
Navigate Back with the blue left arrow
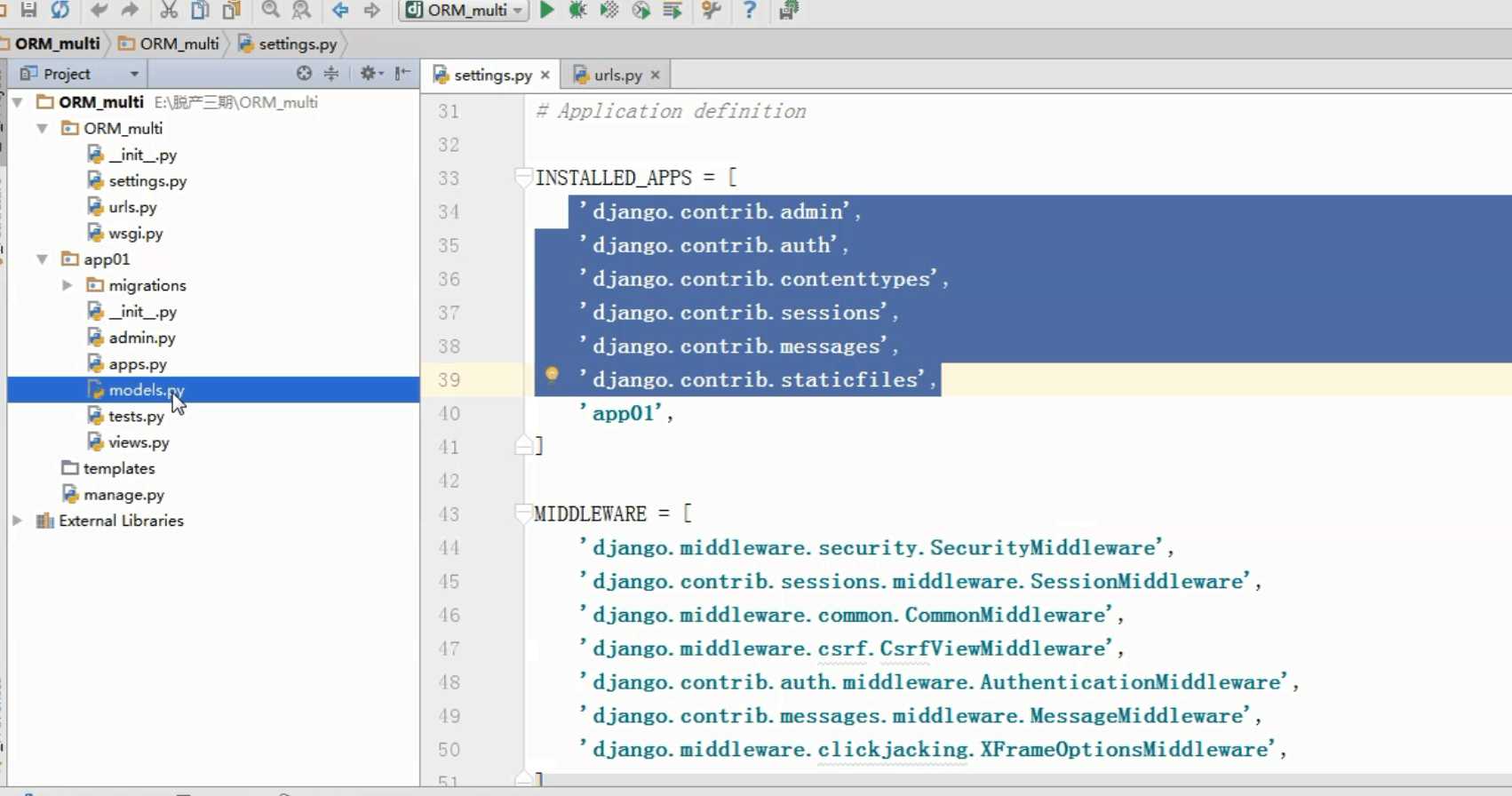click(340, 11)
